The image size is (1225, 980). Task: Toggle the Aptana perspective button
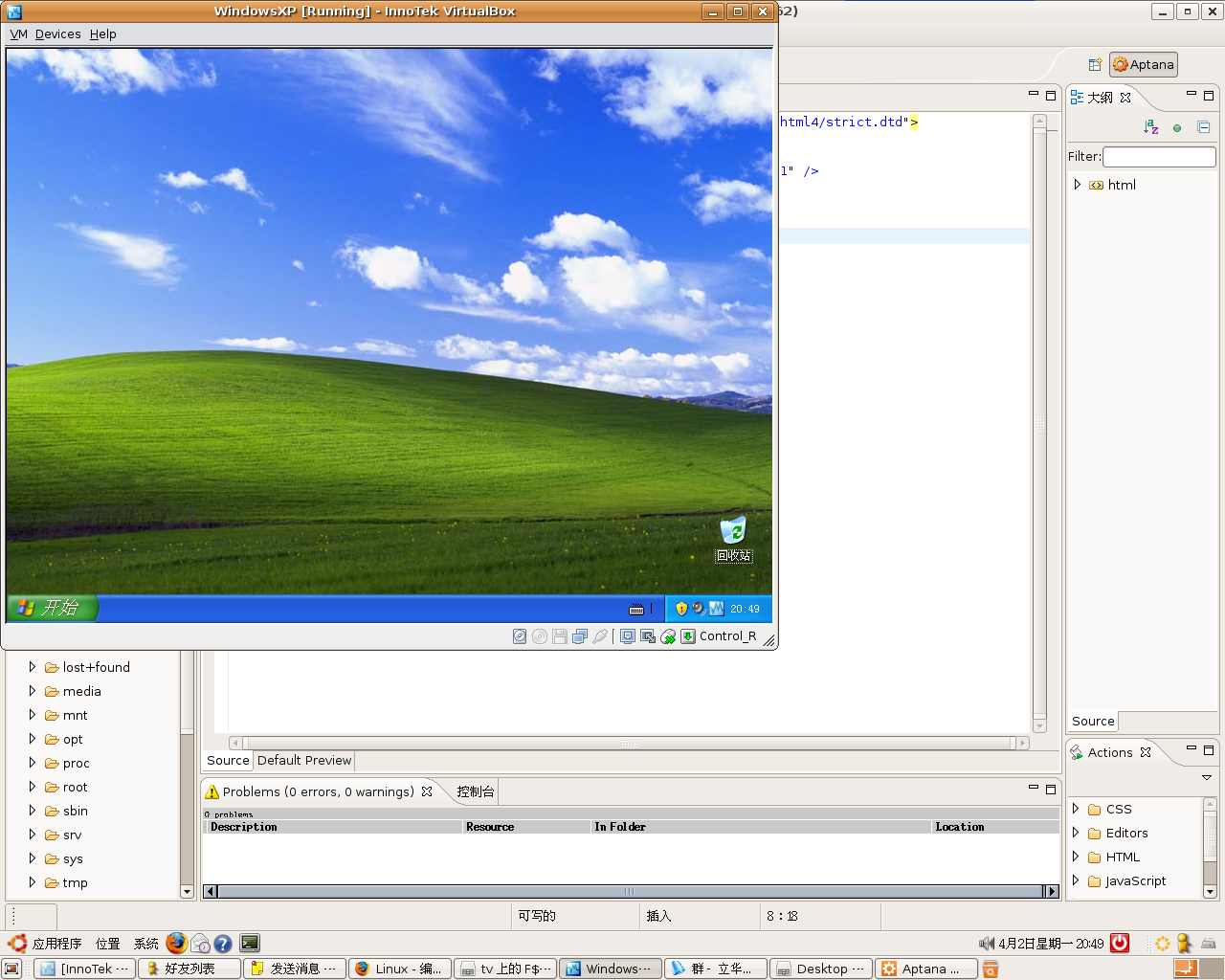pos(1144,65)
